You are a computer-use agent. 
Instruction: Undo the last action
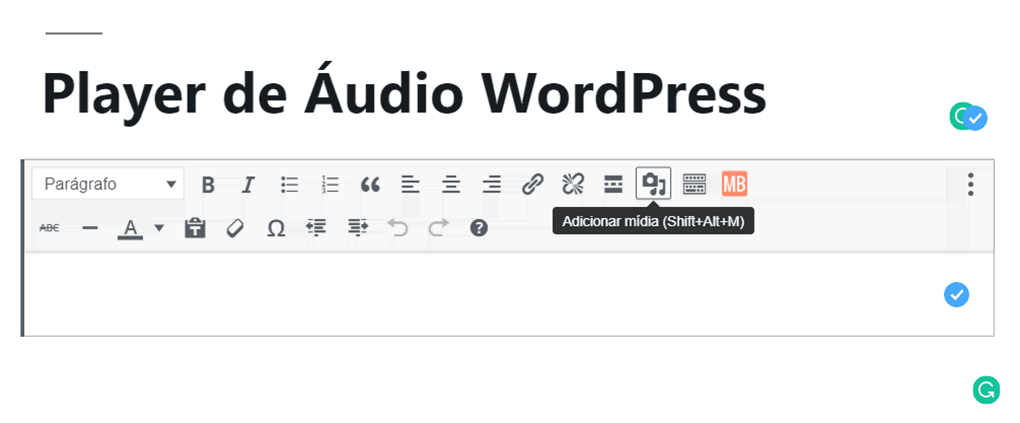[x=398, y=228]
